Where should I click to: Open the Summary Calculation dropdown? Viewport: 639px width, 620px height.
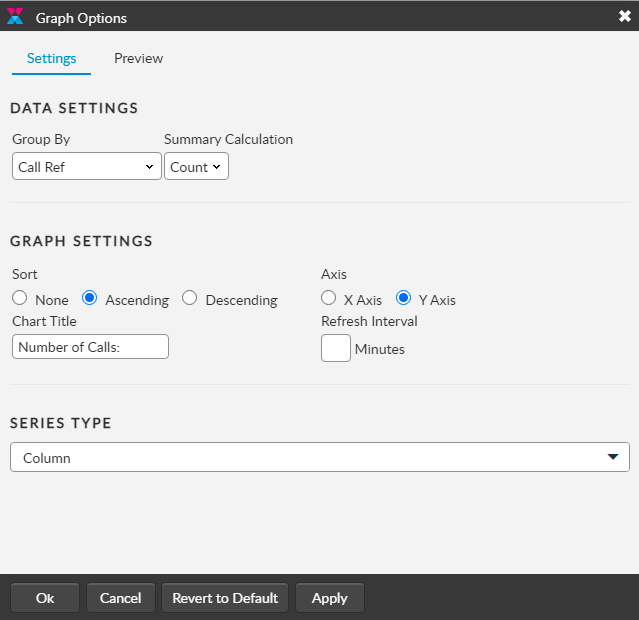coord(196,167)
